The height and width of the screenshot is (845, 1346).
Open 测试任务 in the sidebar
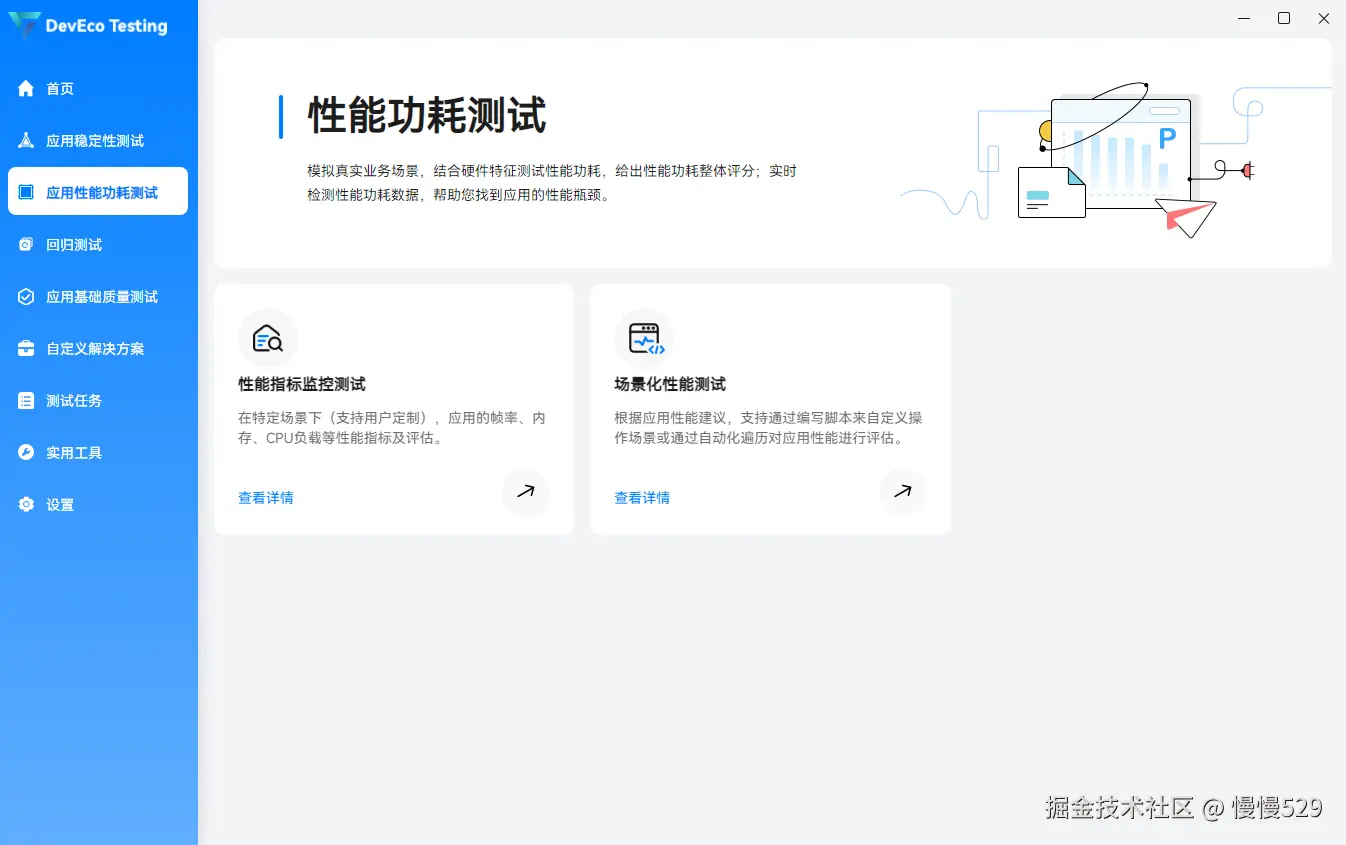(x=98, y=401)
